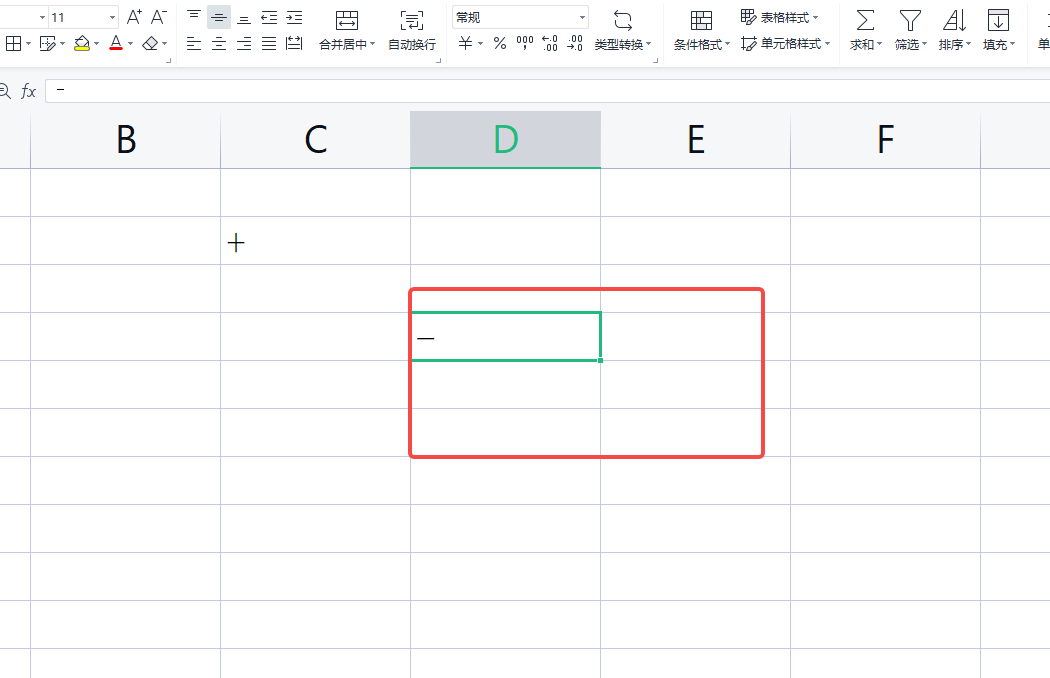This screenshot has width=1050, height=678.
Task: Open the 表格样式 menu
Action: [780, 17]
